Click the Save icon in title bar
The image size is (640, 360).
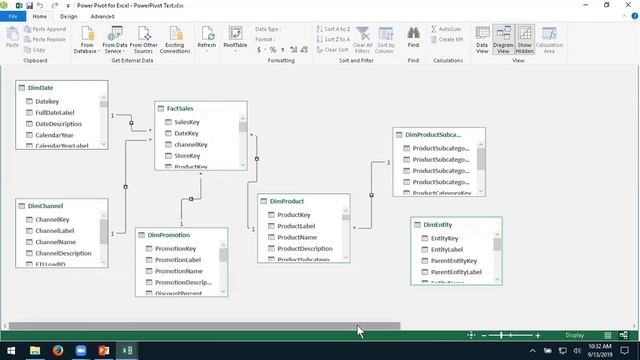(x=29, y=6)
